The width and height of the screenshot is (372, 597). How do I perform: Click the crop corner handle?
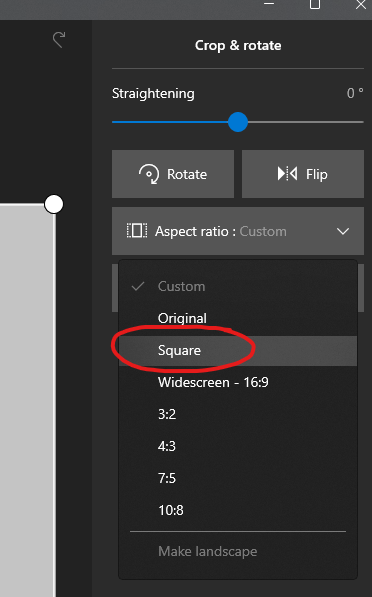point(54,204)
